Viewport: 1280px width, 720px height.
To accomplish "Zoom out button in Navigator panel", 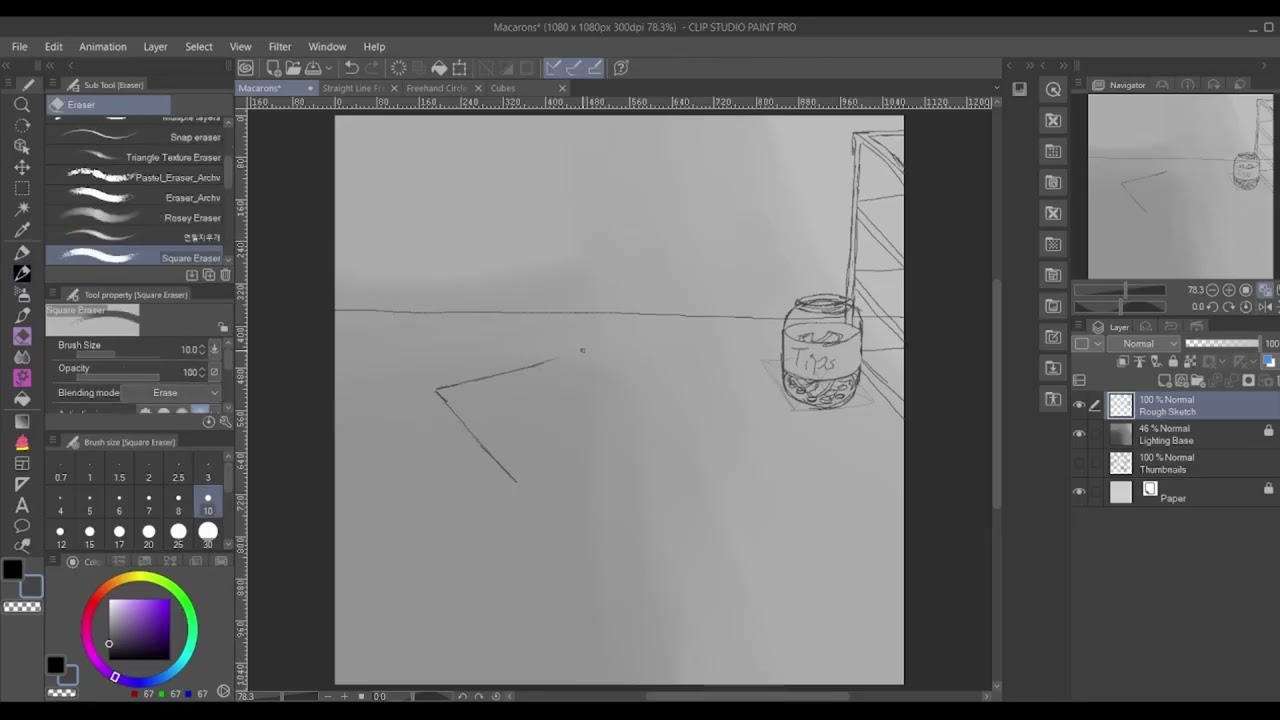I will (x=1212, y=290).
